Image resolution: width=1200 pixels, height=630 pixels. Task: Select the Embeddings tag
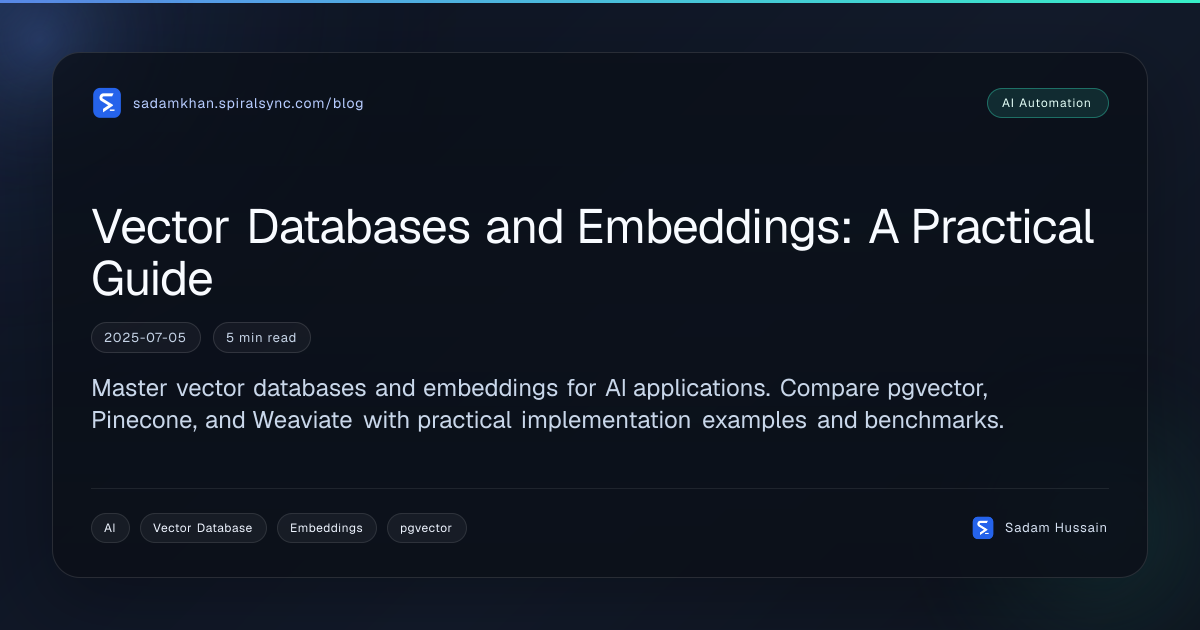pos(327,528)
